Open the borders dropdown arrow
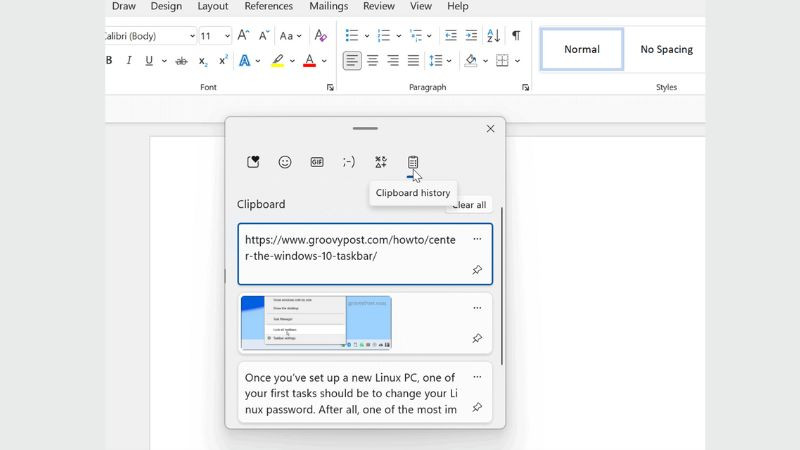The width and height of the screenshot is (800, 450). pos(517,61)
